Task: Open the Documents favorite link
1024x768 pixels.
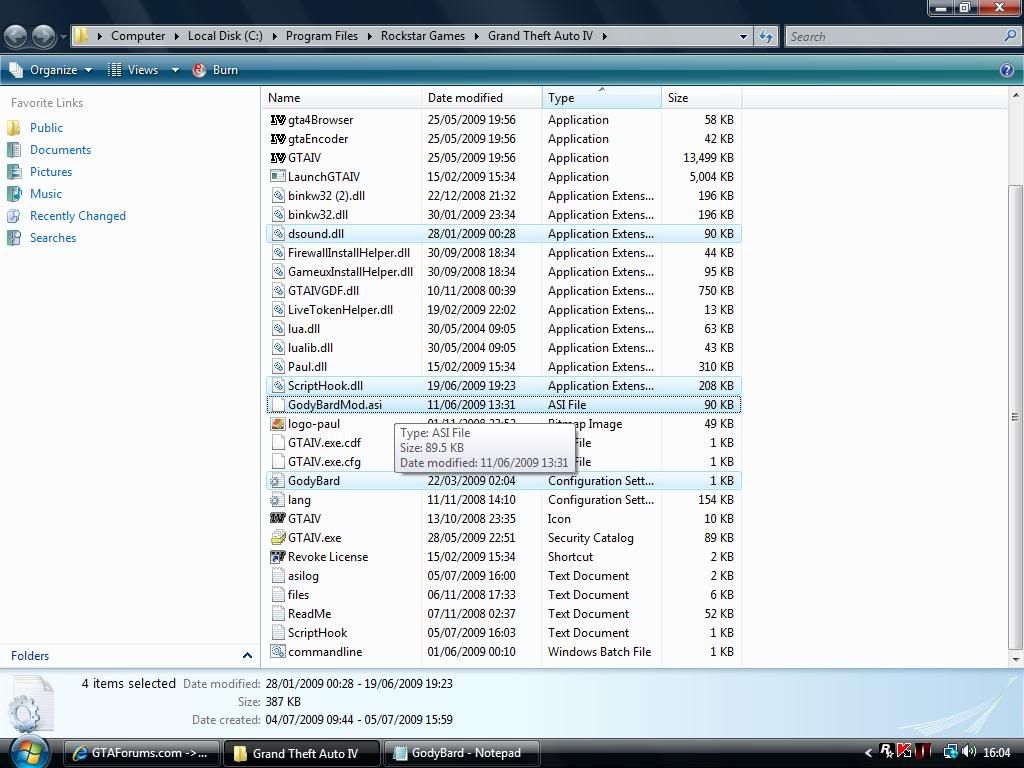Action: (60, 150)
